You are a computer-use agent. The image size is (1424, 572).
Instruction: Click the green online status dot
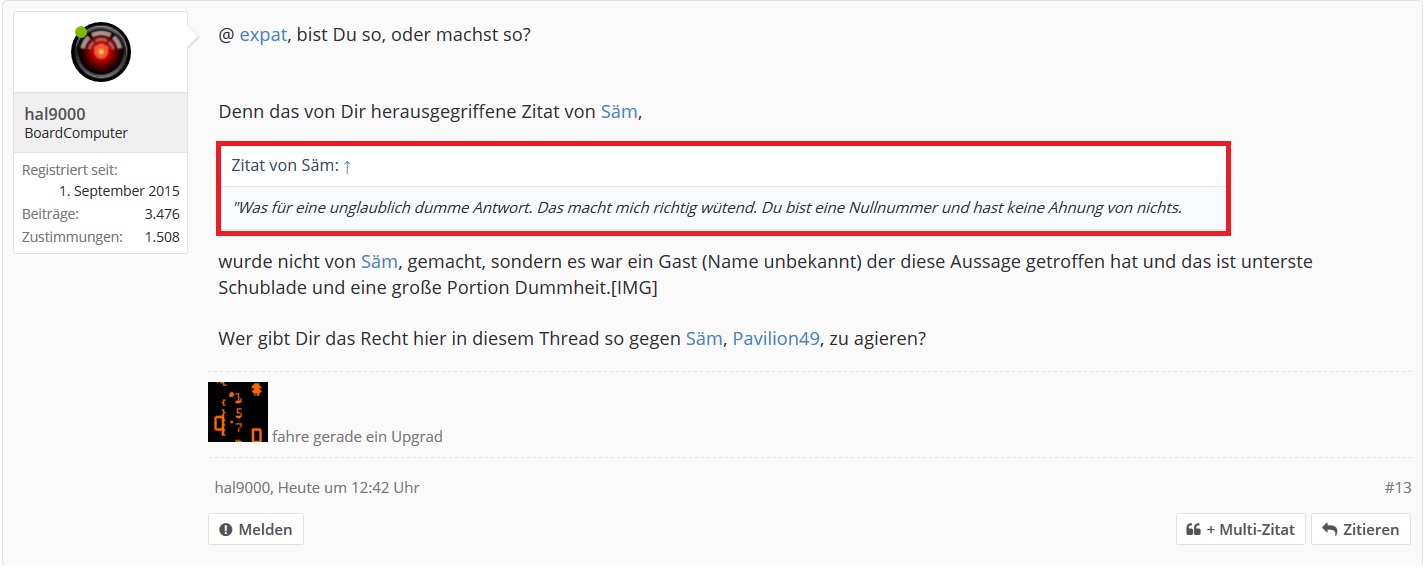[80, 32]
